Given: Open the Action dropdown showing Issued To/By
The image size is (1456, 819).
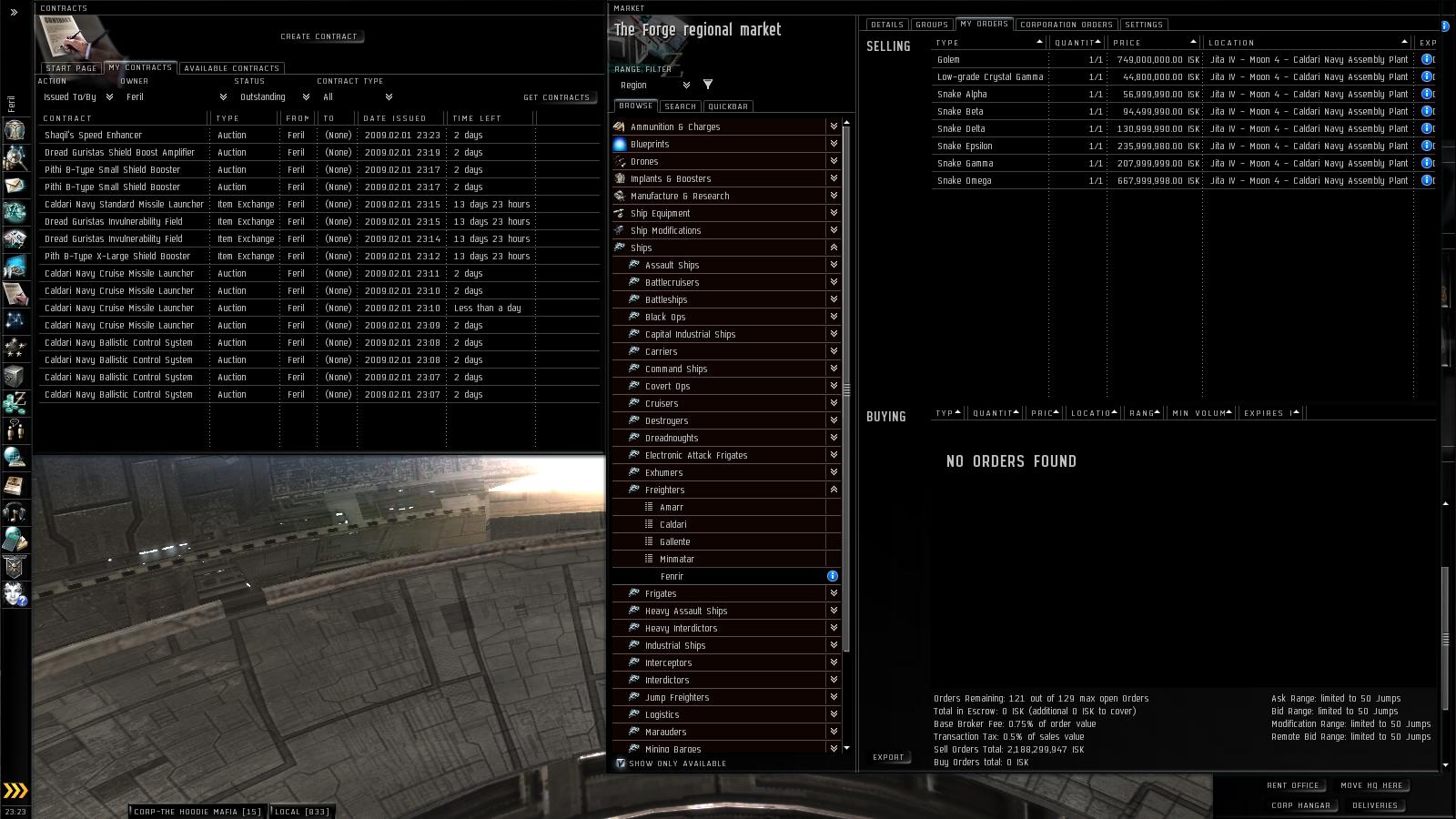Looking at the screenshot, I should 78,96.
